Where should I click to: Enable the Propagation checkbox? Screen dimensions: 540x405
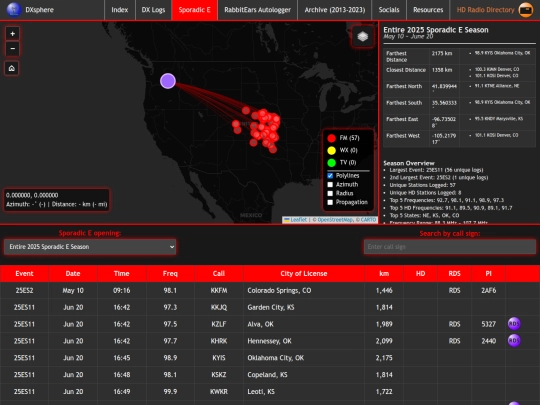[x=330, y=202]
